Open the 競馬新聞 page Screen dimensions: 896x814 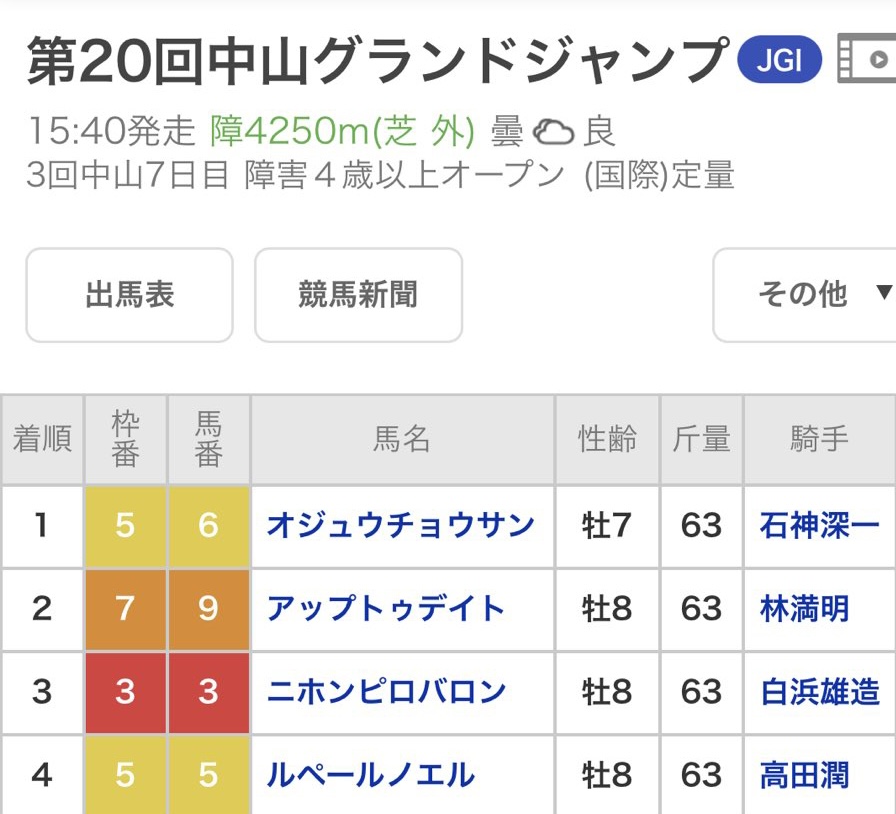point(358,295)
